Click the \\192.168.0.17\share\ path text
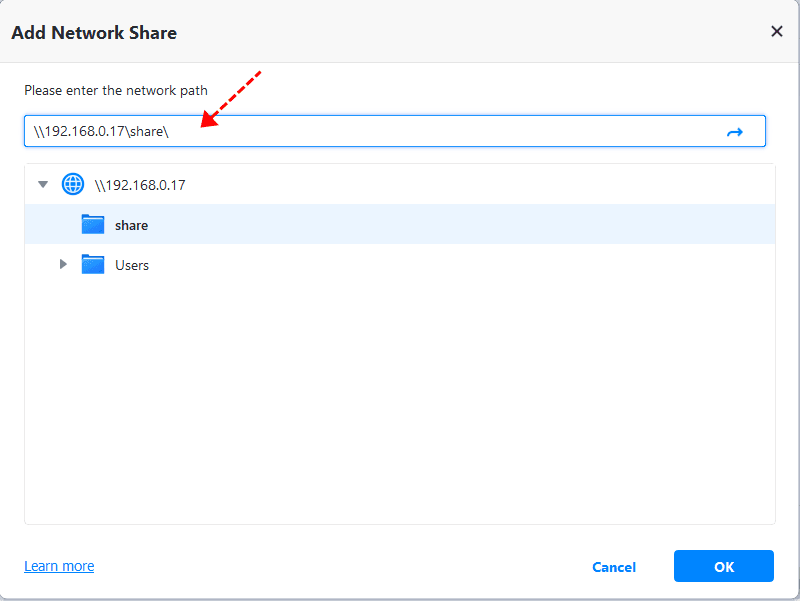This screenshot has width=800, height=601. coord(100,132)
